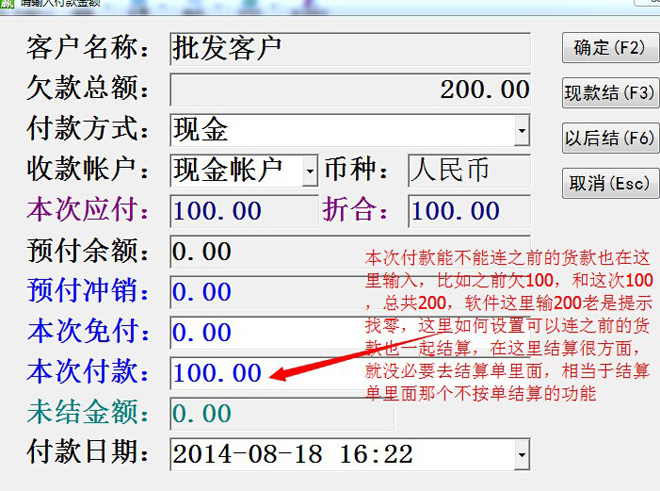Choose the 以后结(F6) button
This screenshot has width=660, height=491.
click(609, 138)
